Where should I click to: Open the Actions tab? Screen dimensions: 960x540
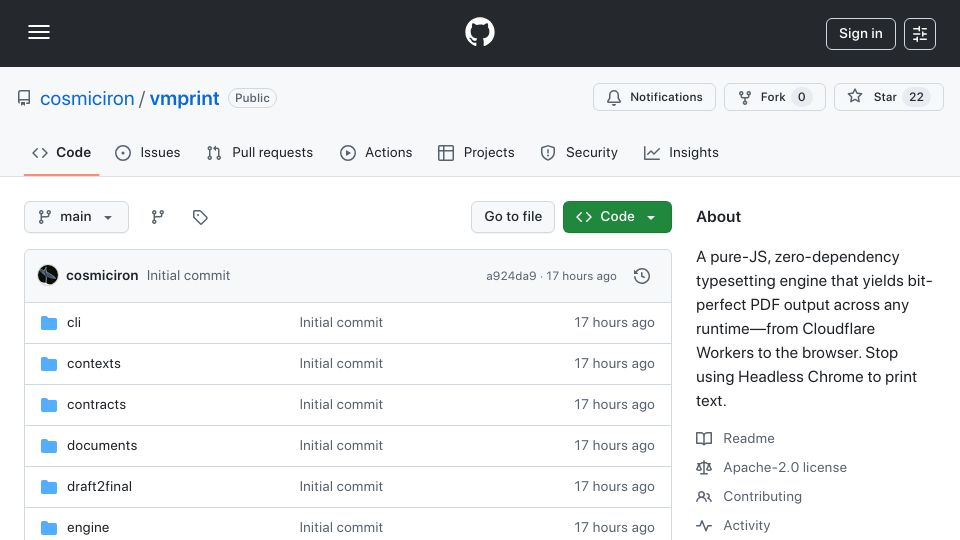pyautogui.click(x=376, y=152)
